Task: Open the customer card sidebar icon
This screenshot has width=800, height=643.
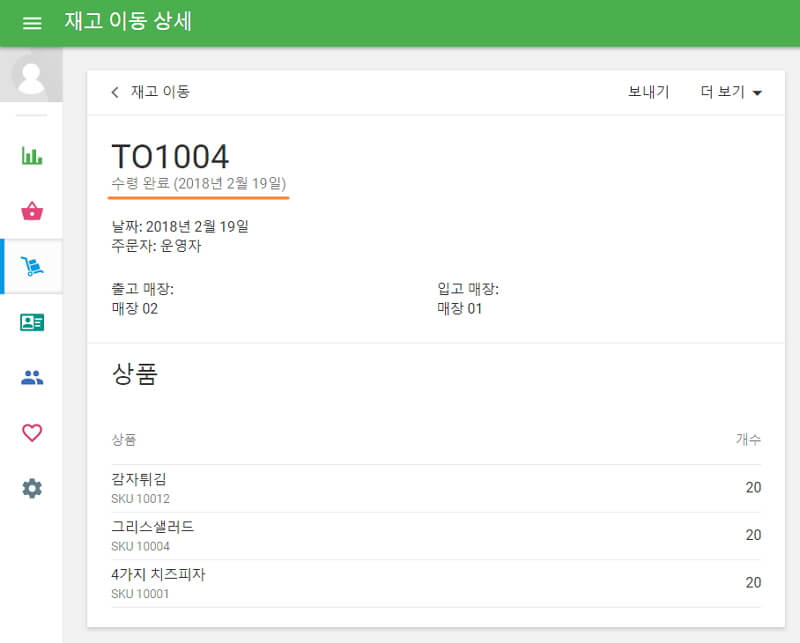Action: 31,321
